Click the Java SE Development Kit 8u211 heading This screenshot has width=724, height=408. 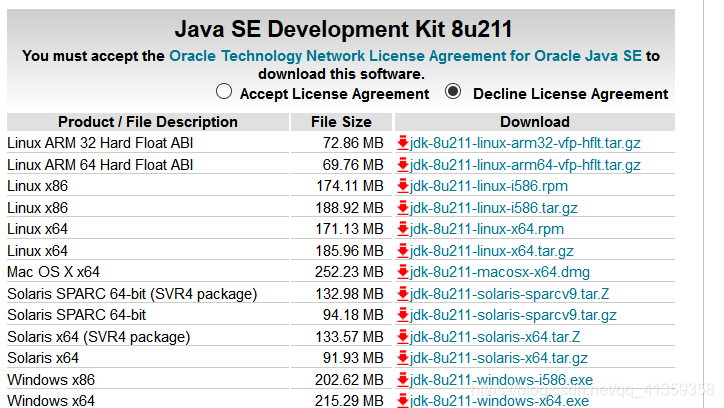pos(344,29)
